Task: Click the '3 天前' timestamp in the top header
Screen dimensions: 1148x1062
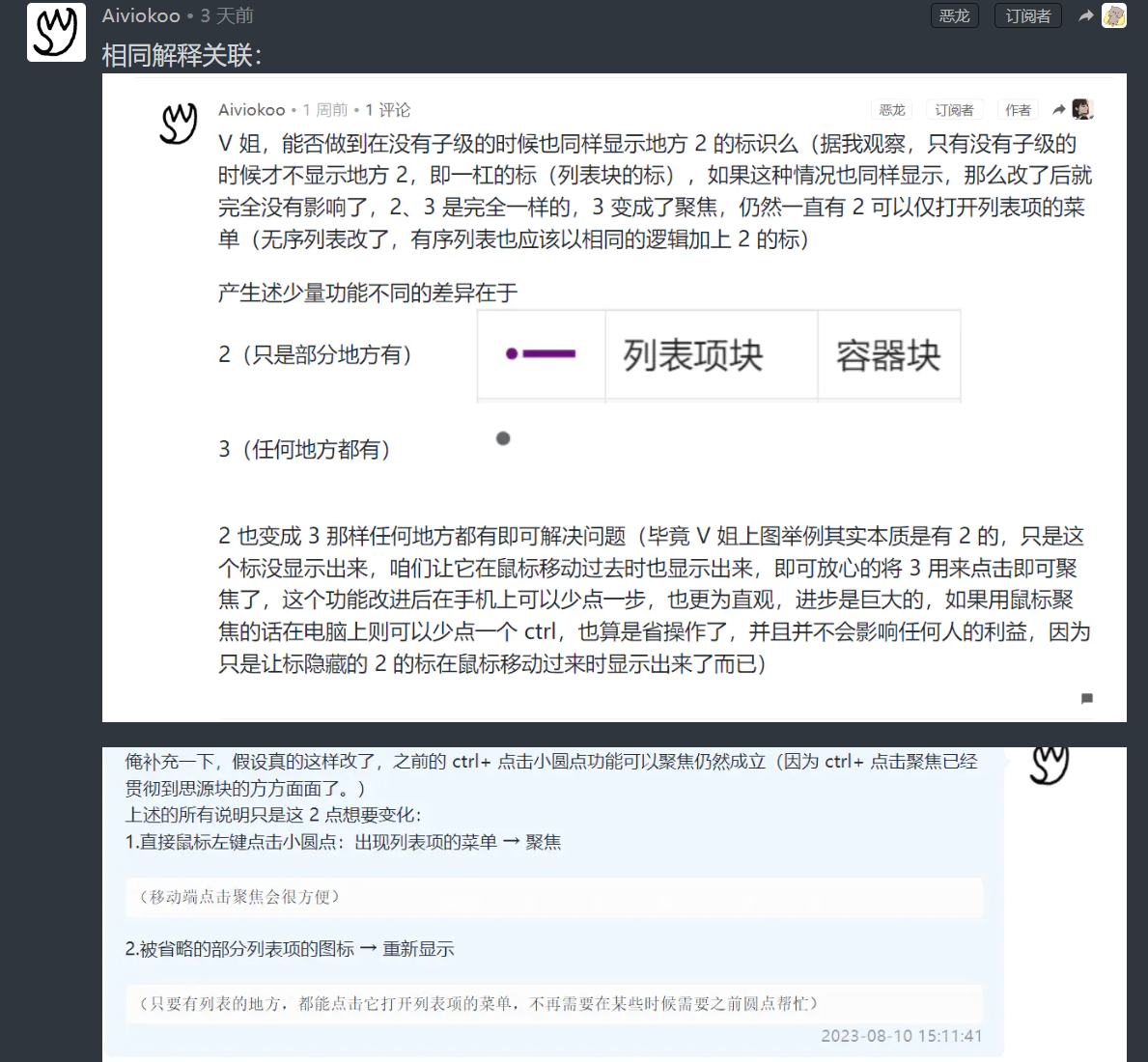Action: pyautogui.click(x=227, y=15)
